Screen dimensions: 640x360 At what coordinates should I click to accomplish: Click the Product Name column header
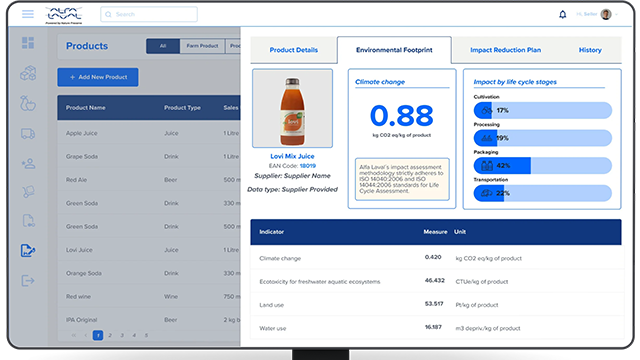86,108
